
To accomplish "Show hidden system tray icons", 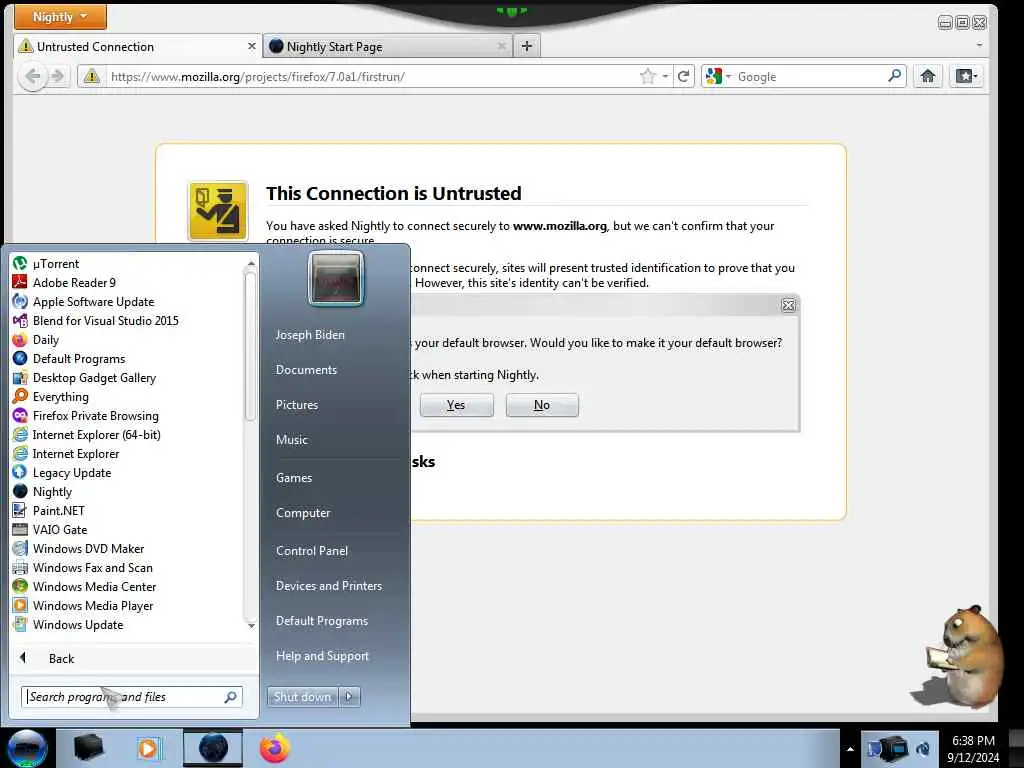I will coord(850,749).
